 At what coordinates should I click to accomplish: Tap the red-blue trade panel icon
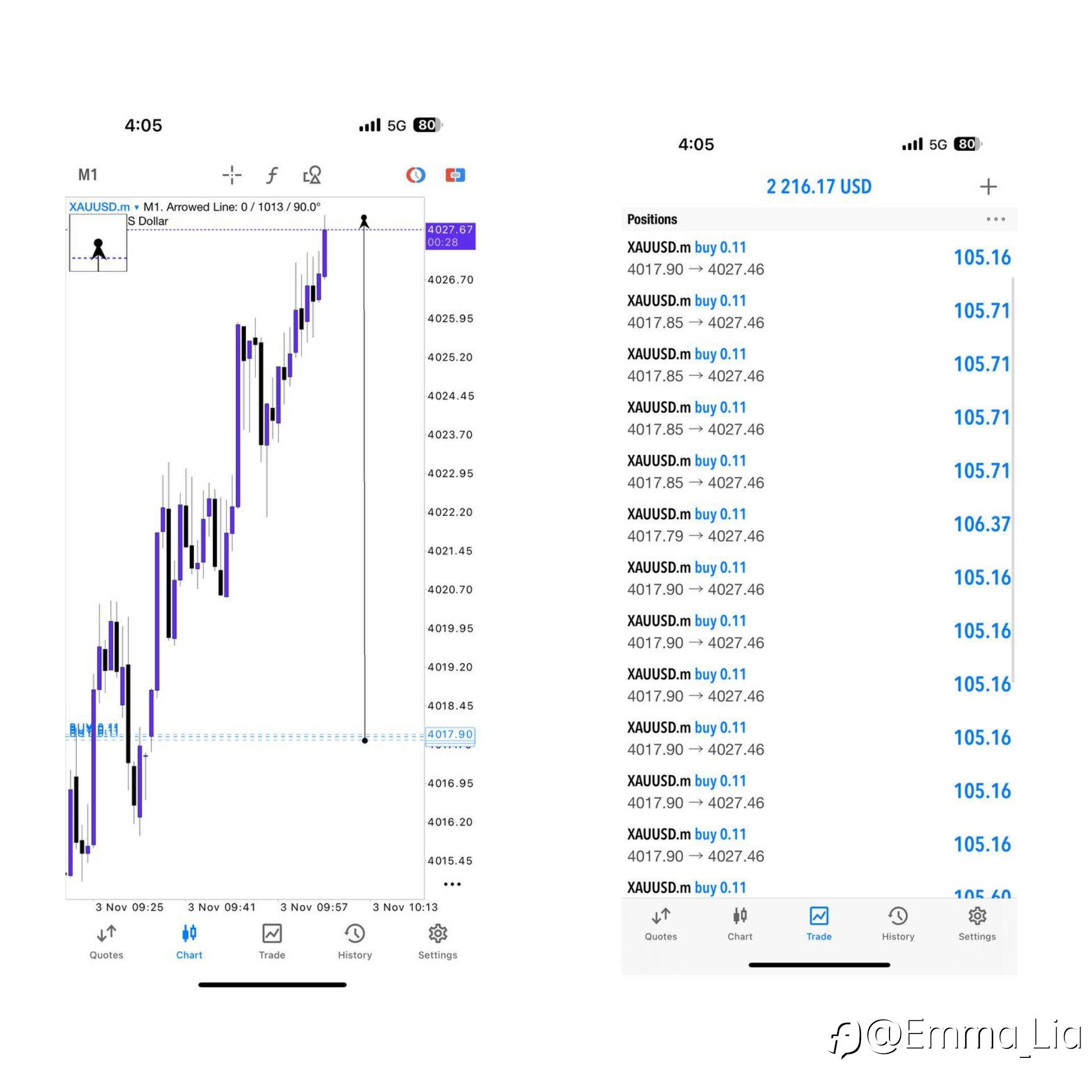(x=455, y=175)
